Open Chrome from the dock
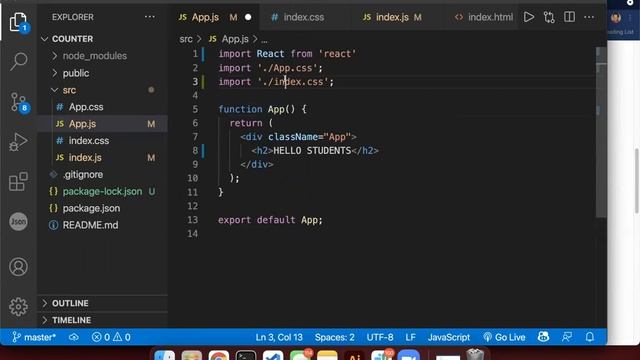 pos(219,356)
